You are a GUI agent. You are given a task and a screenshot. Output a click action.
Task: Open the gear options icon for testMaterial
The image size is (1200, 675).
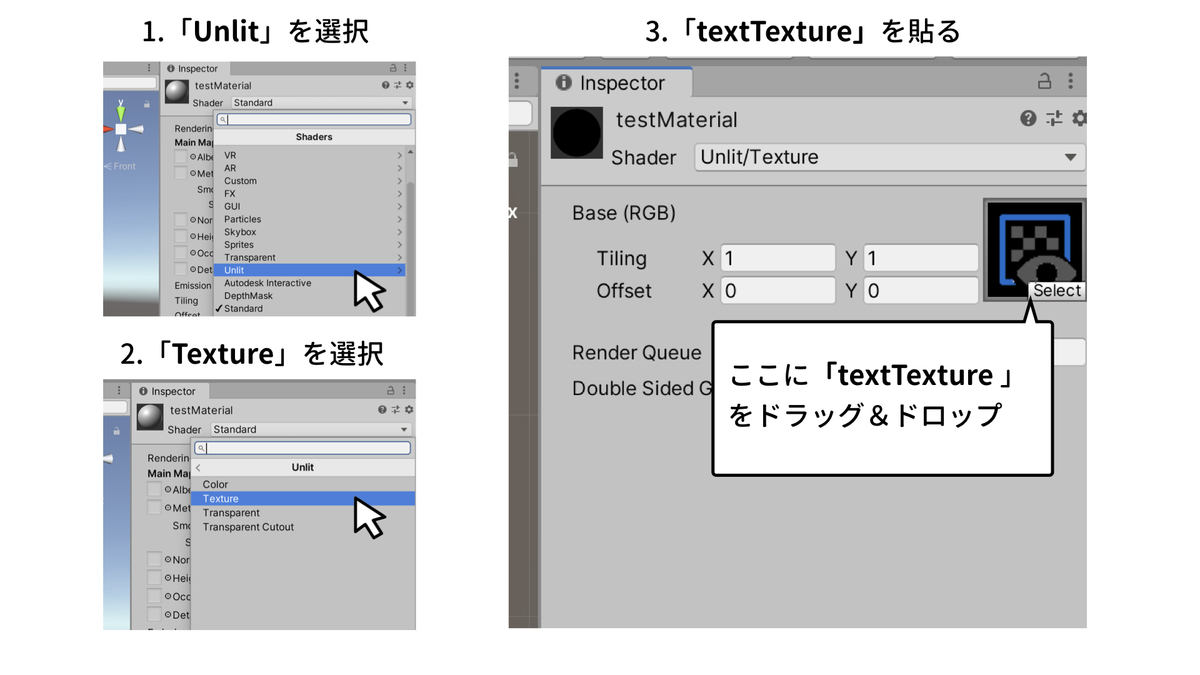tap(1079, 118)
